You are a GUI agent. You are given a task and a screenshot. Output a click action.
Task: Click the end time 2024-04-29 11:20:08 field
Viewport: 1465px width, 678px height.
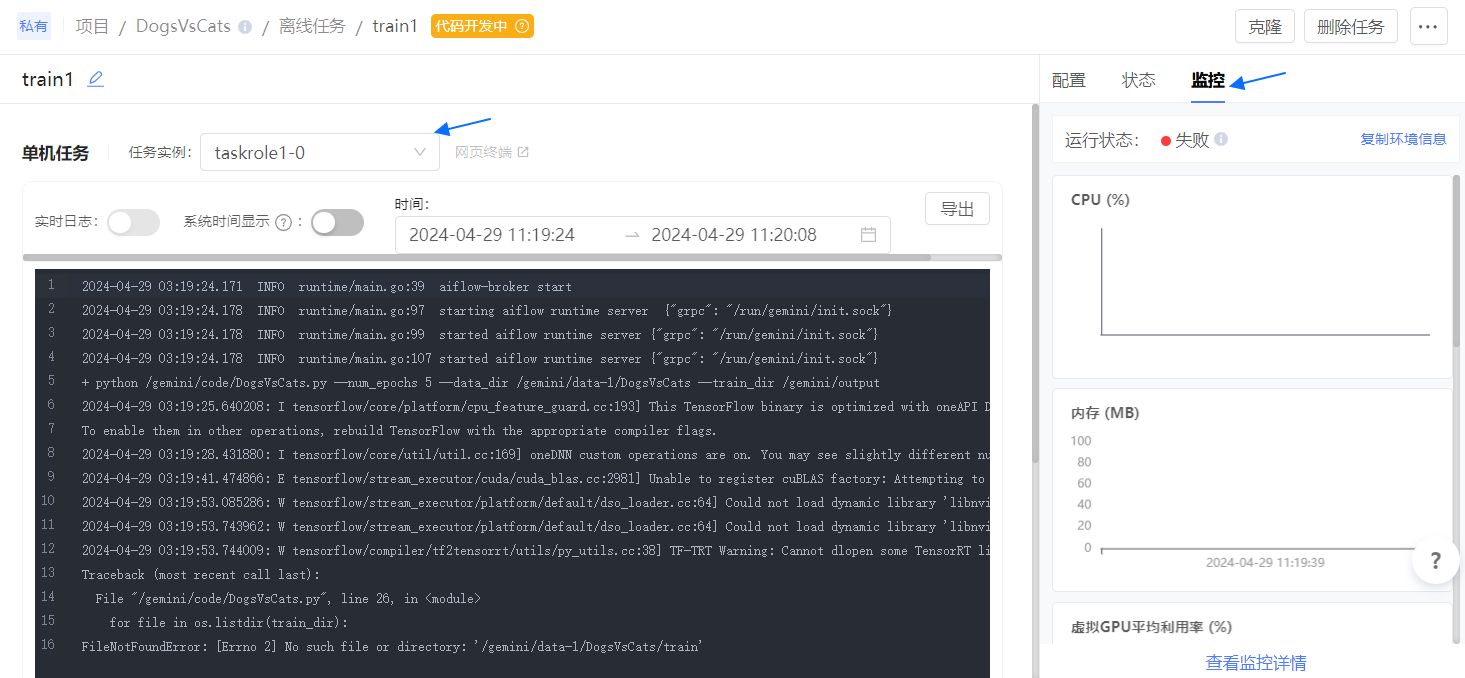click(734, 235)
